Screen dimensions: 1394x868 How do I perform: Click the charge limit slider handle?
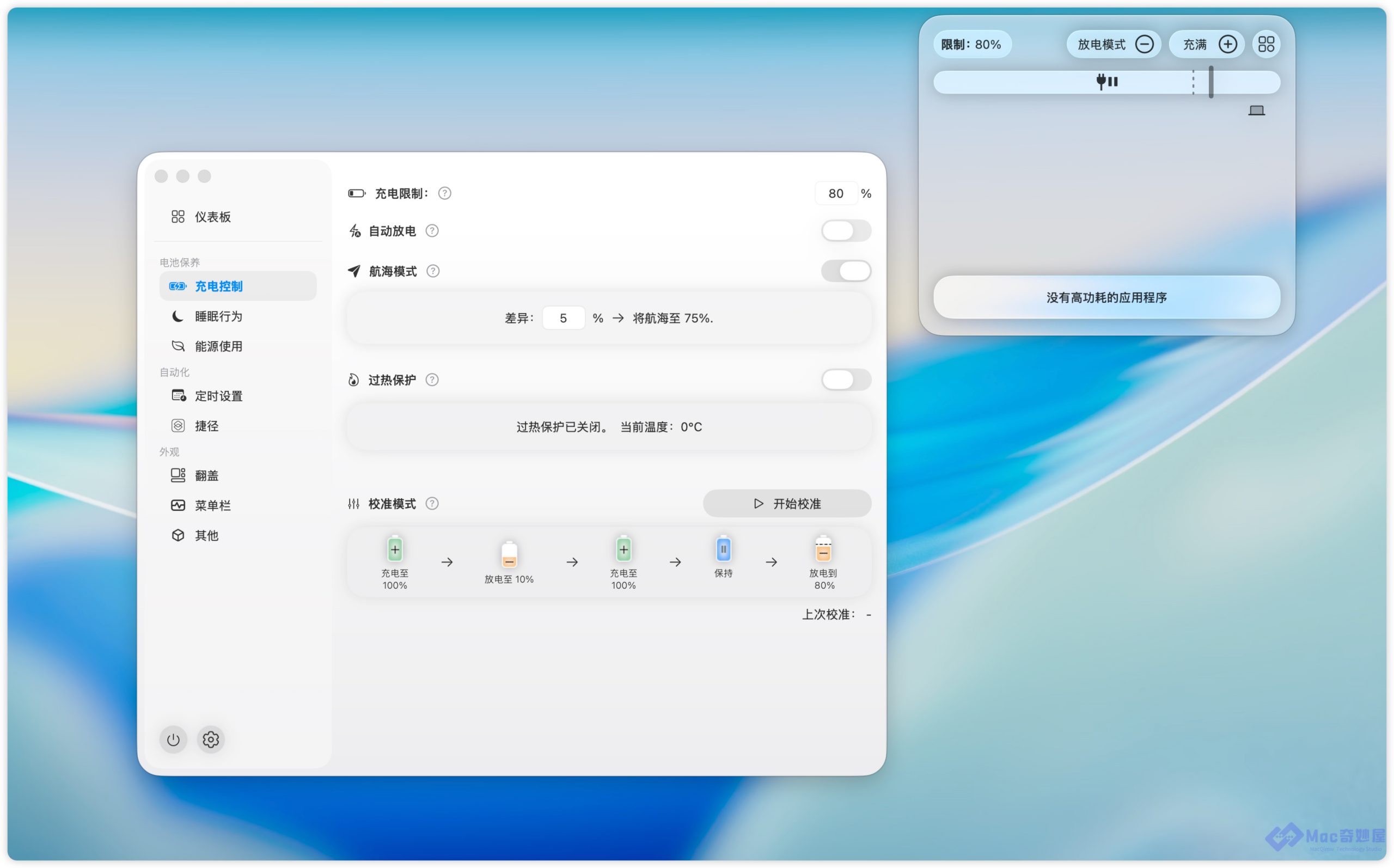click(x=1210, y=82)
